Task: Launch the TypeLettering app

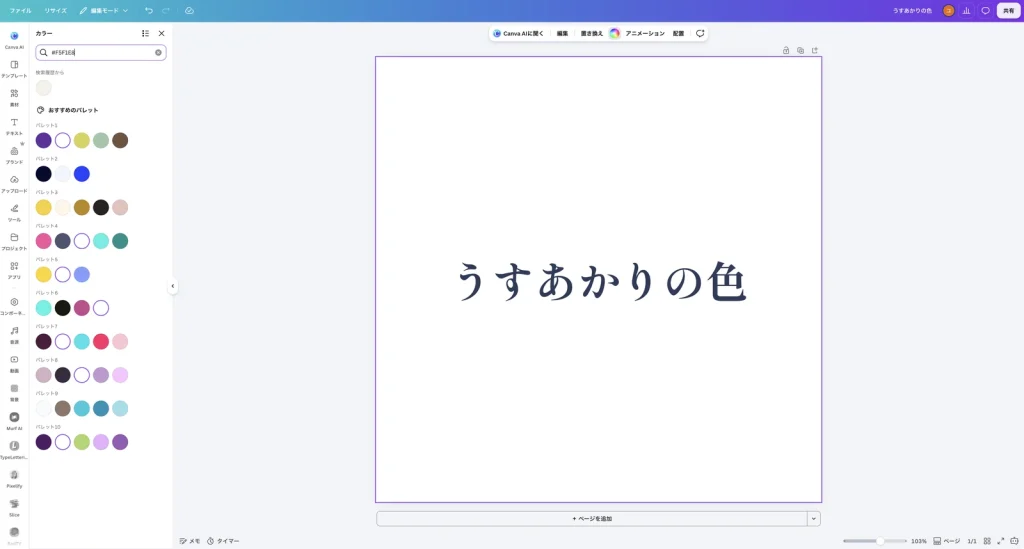Action: 14,449
